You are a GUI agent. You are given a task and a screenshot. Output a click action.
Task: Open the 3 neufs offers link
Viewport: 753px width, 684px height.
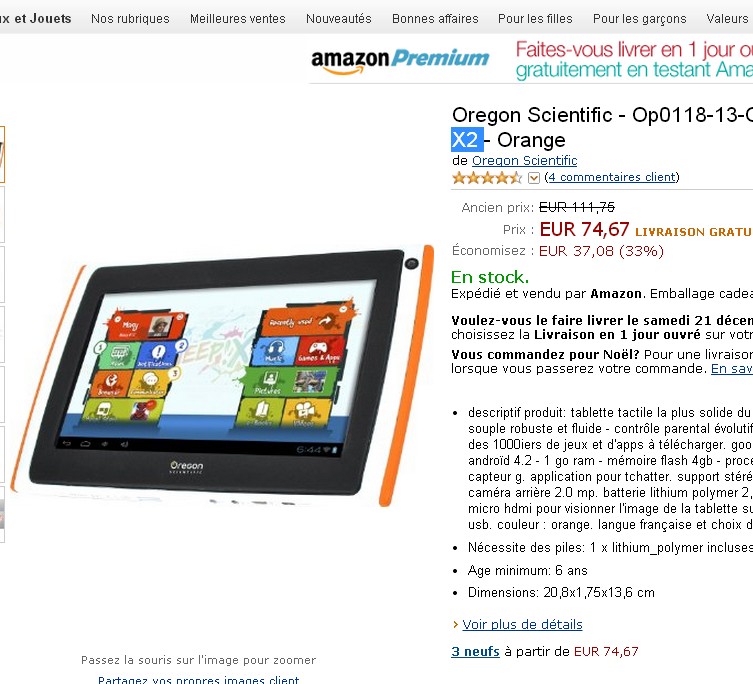pos(475,651)
